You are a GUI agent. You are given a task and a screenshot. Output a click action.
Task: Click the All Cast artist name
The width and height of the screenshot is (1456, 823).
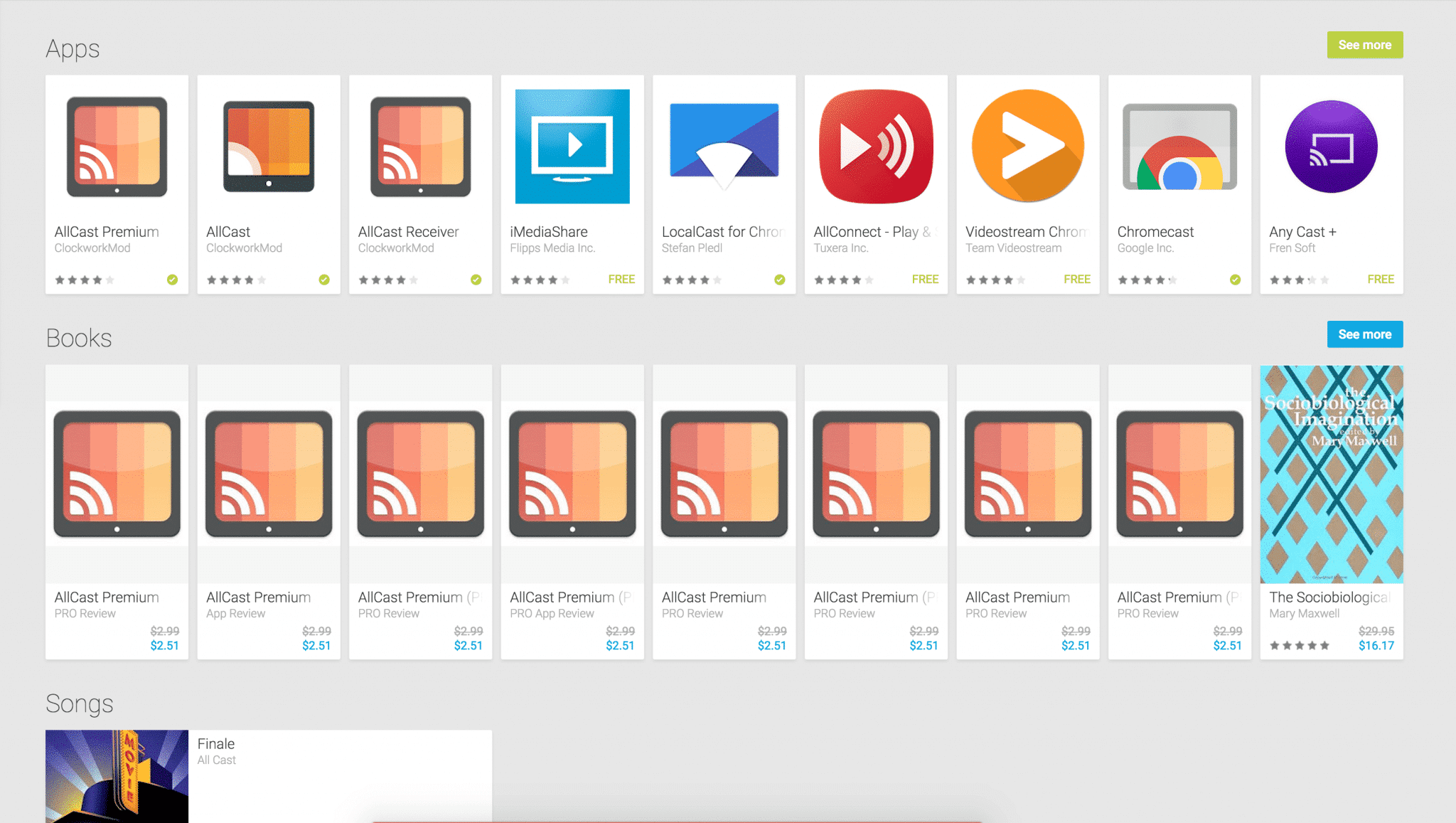coord(216,760)
